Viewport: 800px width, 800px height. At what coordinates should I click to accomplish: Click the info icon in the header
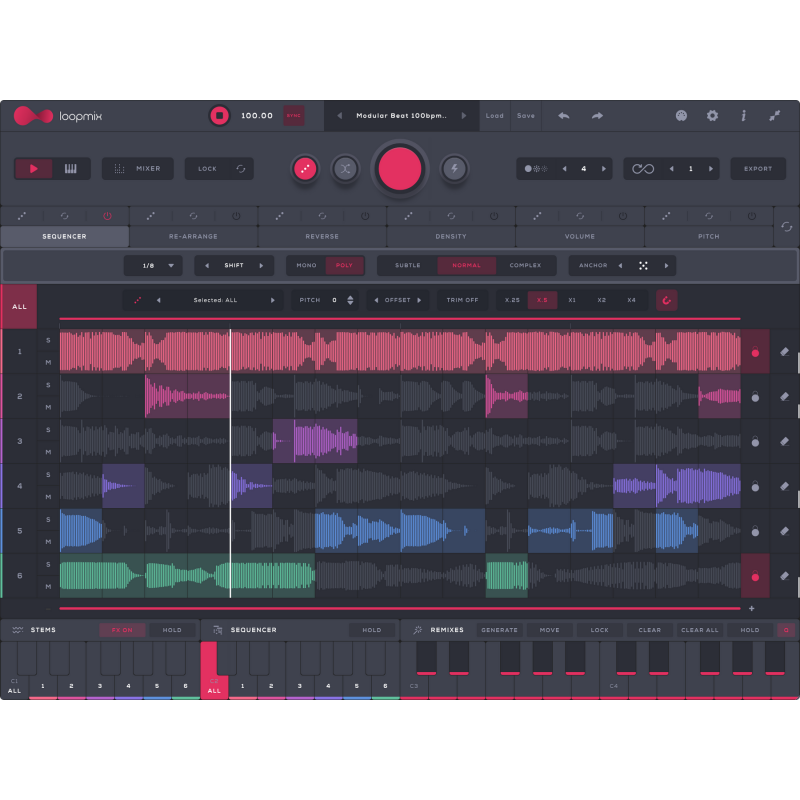(743, 116)
